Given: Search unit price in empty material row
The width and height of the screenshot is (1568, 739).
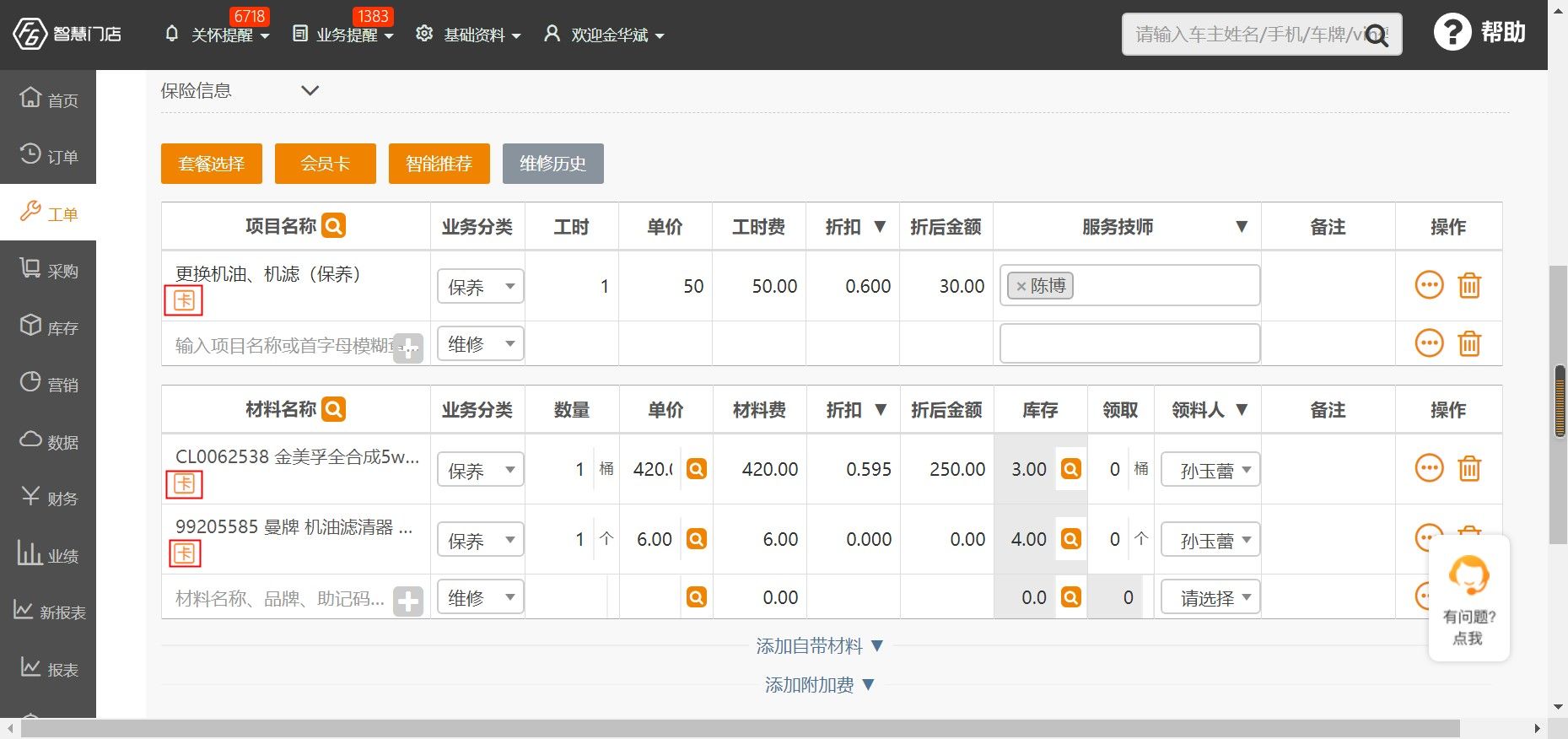Looking at the screenshot, I should (697, 597).
